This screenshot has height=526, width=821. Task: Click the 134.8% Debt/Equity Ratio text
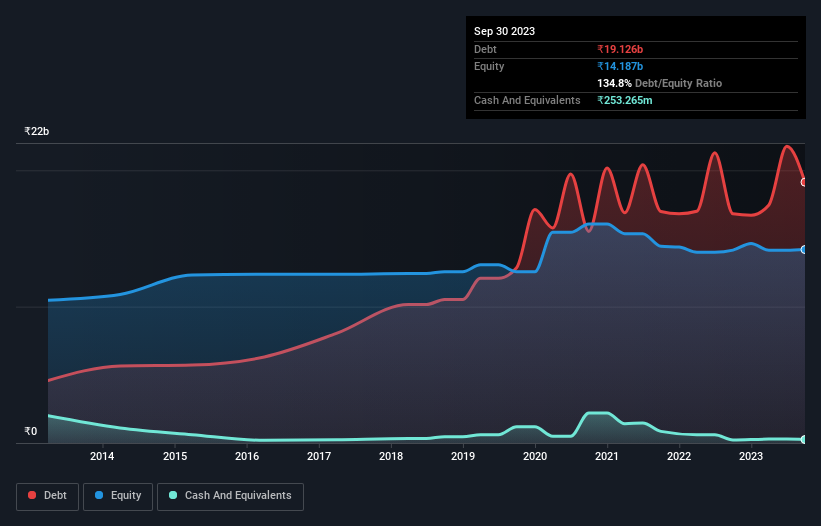(659, 83)
